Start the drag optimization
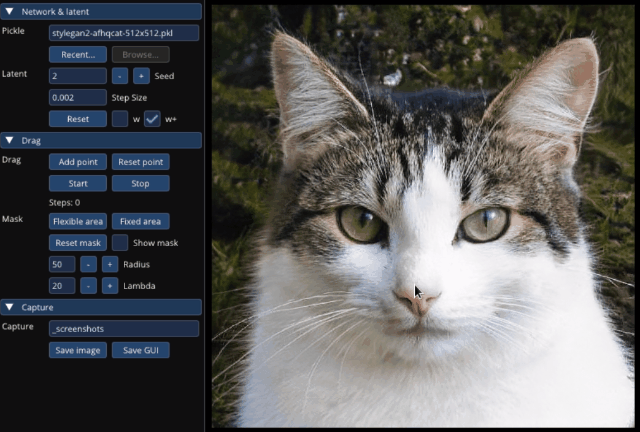The width and height of the screenshot is (640, 432). (78, 183)
